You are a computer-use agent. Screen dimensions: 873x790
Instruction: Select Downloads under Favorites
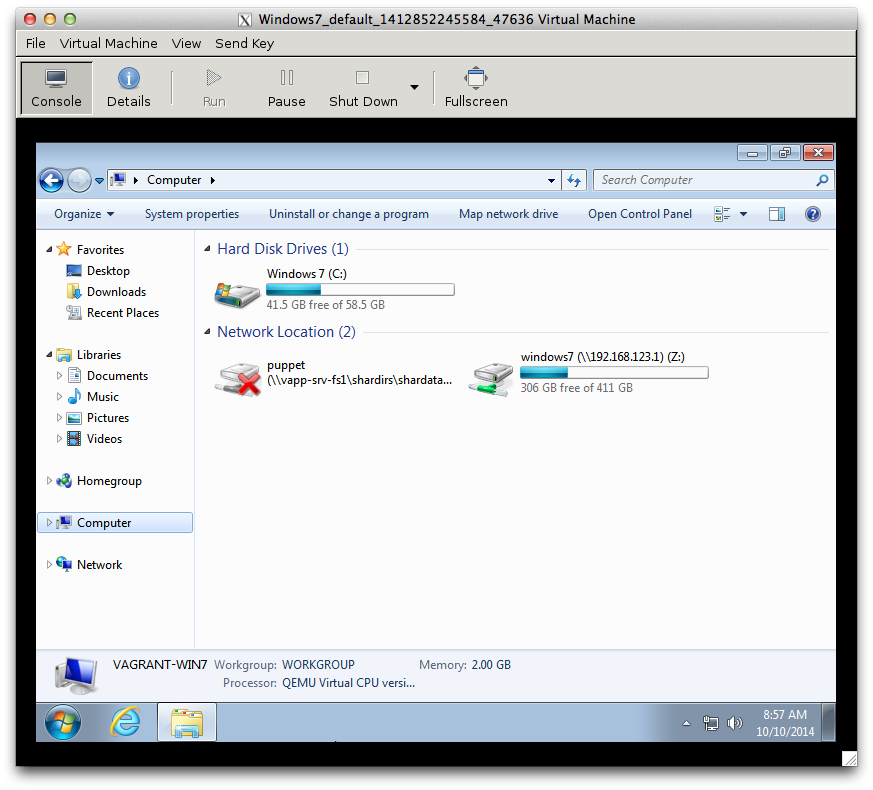pos(116,292)
